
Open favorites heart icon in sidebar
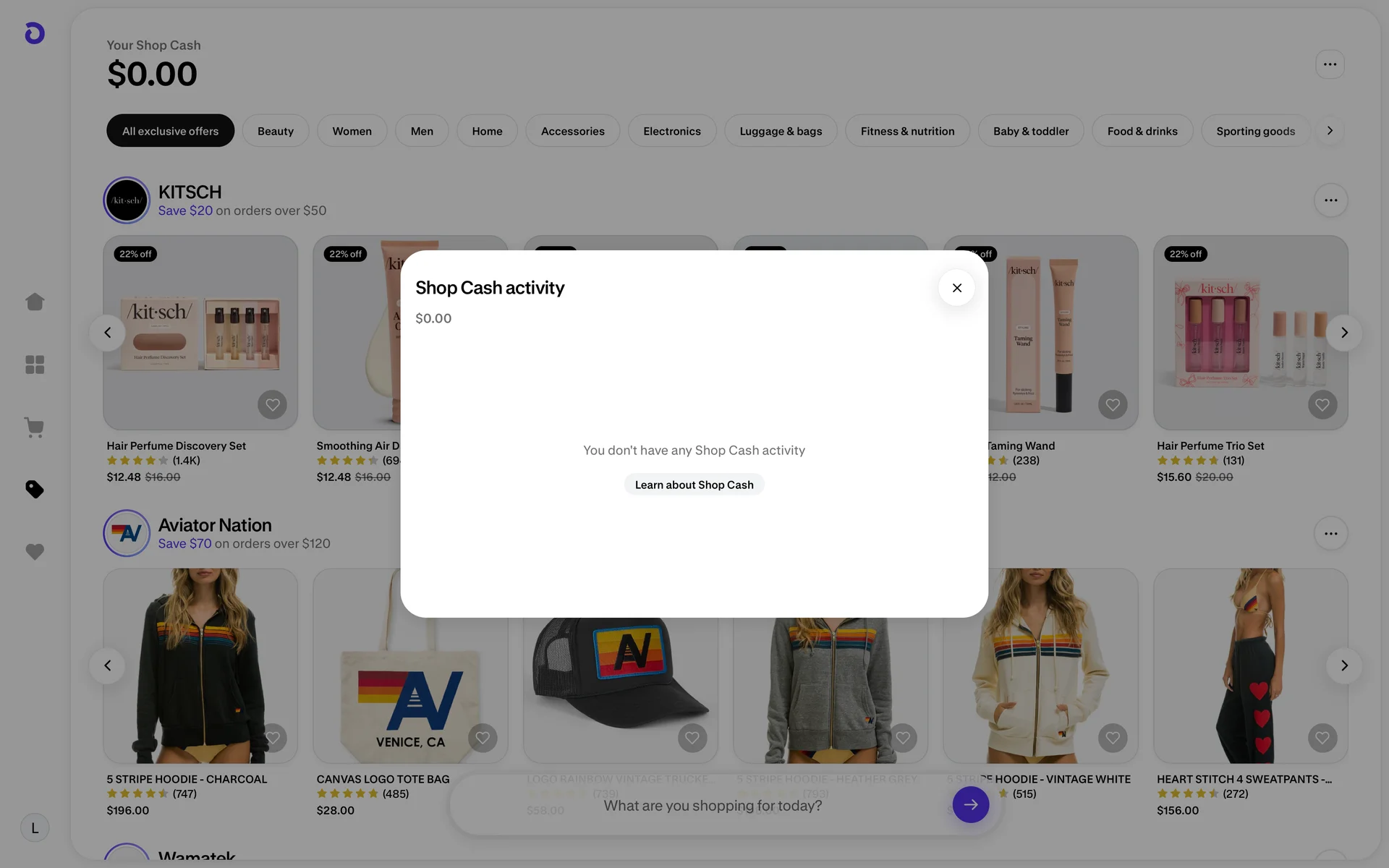[x=35, y=552]
